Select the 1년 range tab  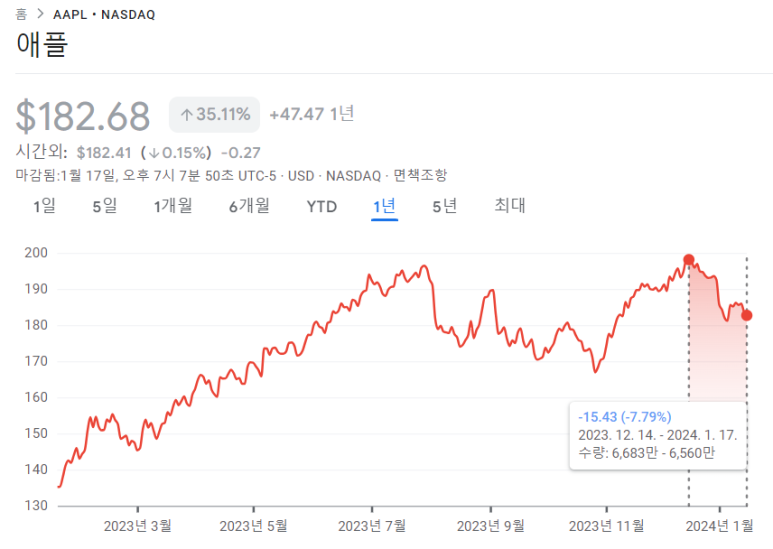point(385,206)
